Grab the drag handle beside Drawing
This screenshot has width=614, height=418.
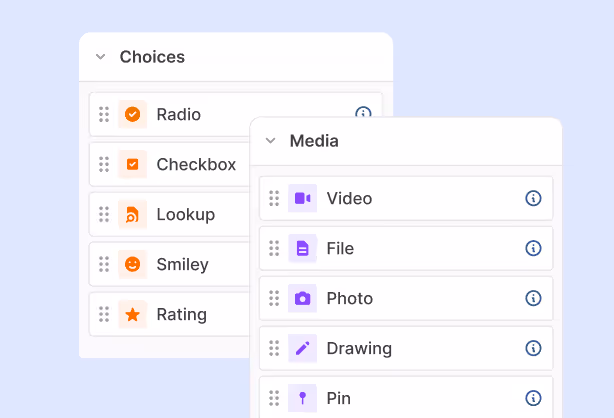coord(274,348)
